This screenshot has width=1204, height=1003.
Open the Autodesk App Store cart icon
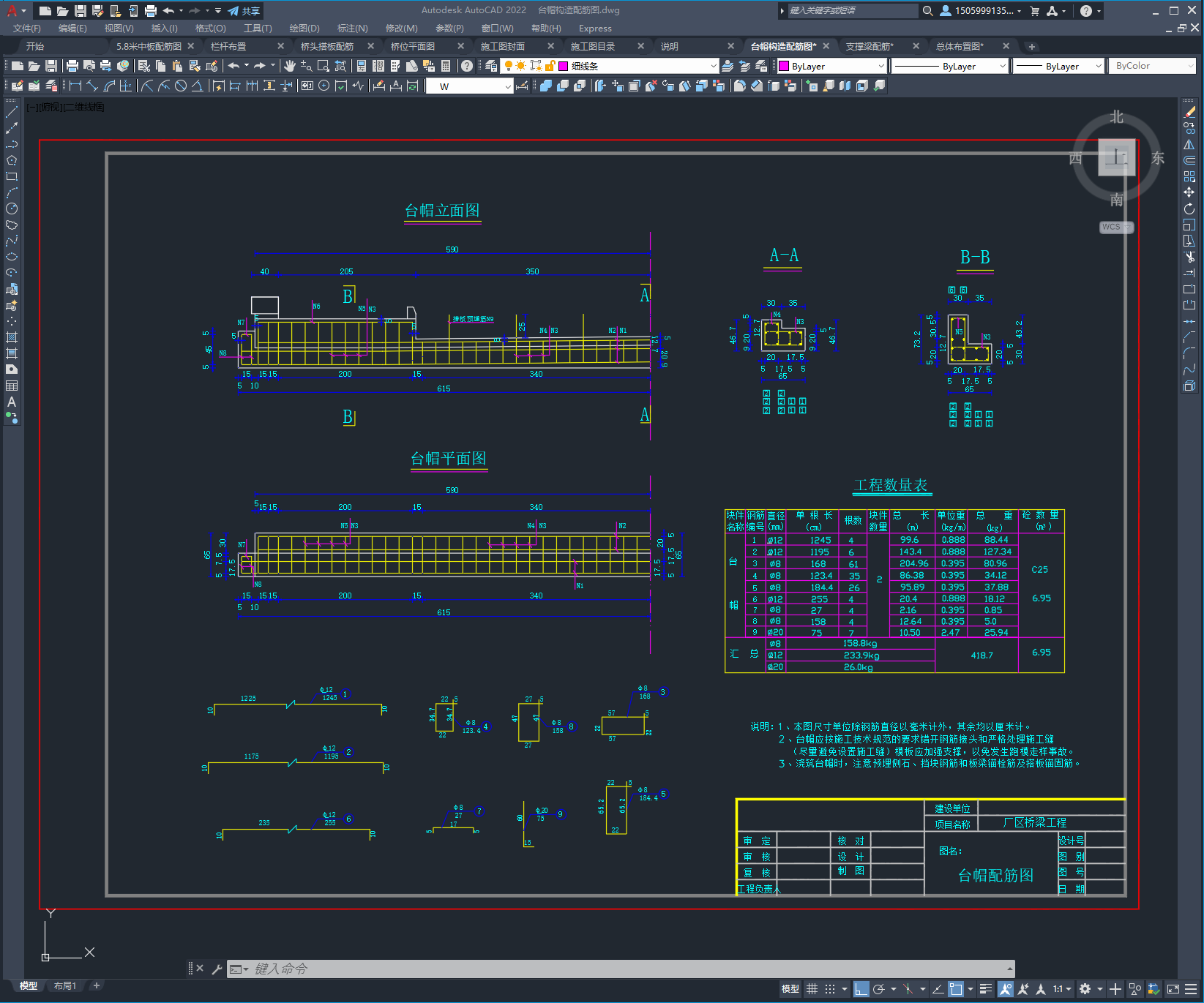click(1035, 11)
